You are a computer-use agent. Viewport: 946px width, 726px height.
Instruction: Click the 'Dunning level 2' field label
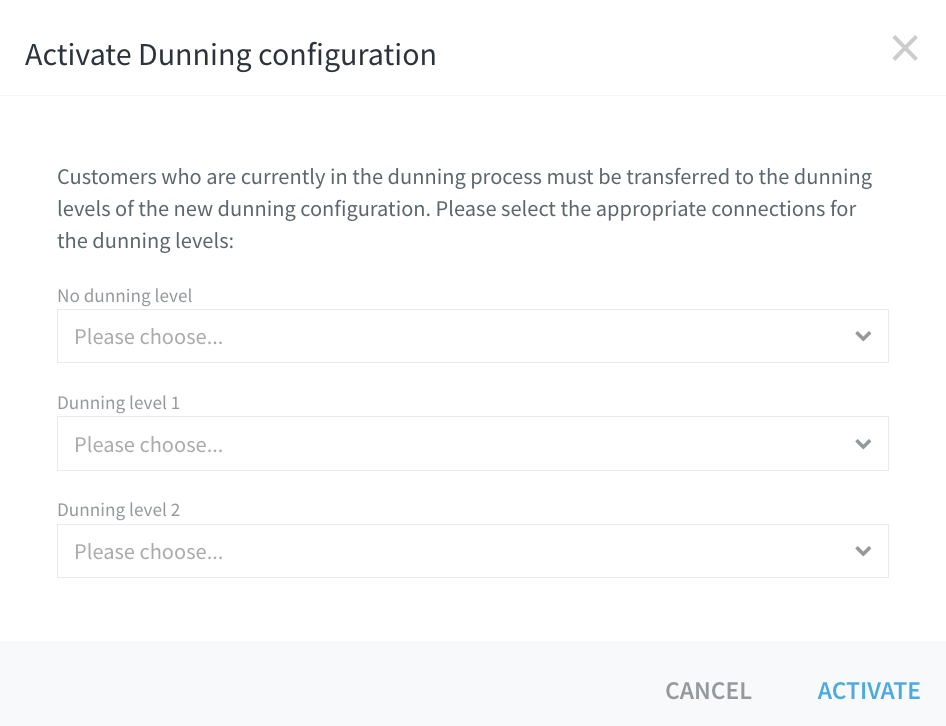118,510
